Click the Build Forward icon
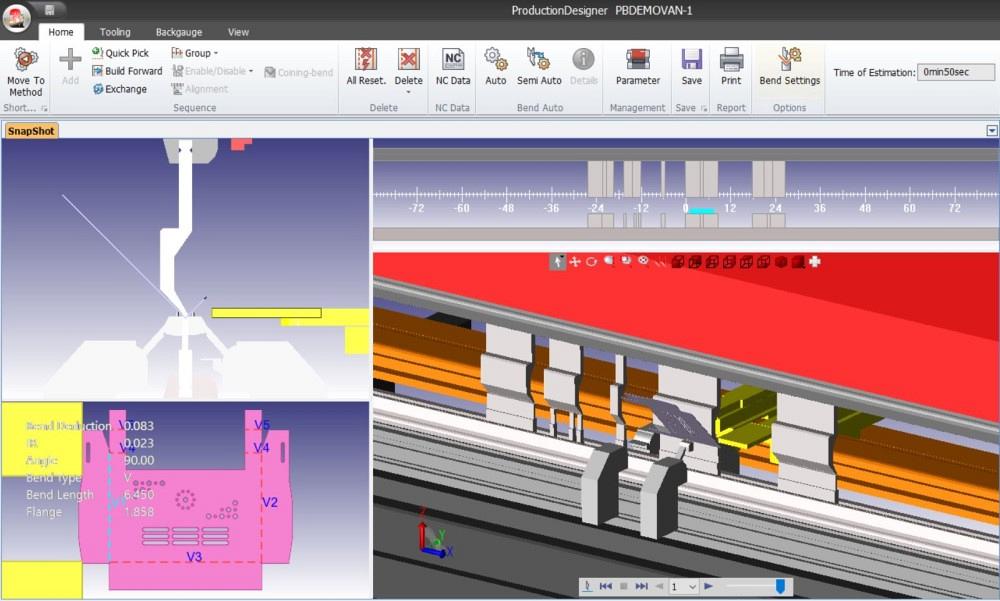The width and height of the screenshot is (1000, 601). 127,70
